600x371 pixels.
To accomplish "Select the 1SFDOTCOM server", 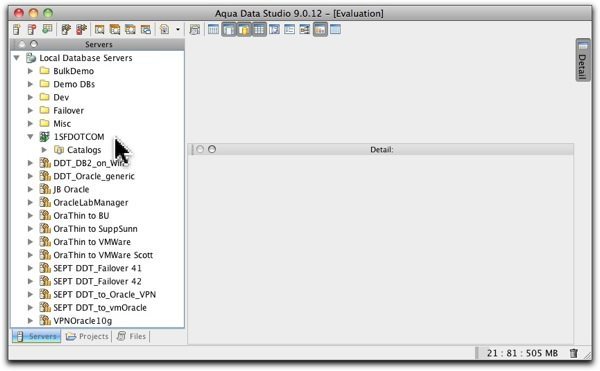I will pos(79,137).
